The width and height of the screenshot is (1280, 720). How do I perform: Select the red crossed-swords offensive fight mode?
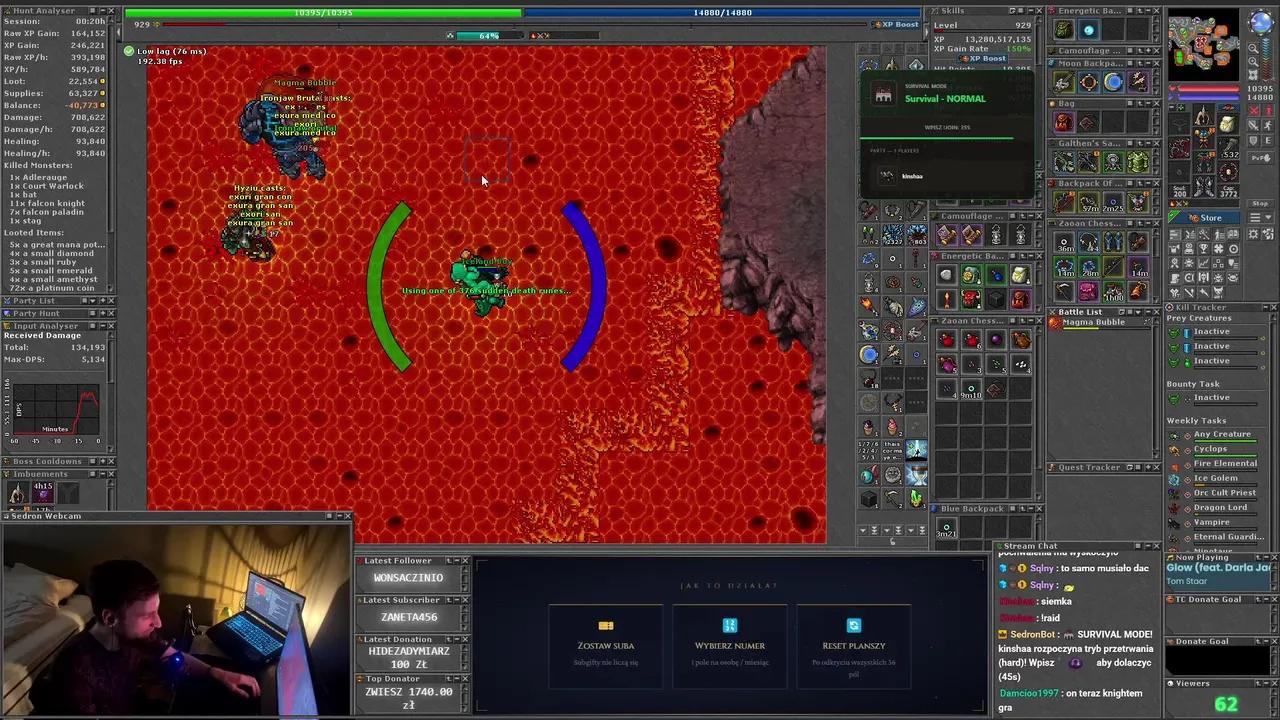pyautogui.click(x=1252, y=110)
